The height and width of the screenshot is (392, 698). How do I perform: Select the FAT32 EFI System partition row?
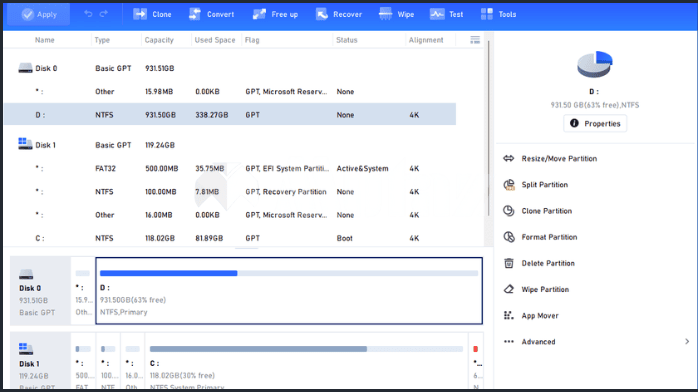click(x=230, y=168)
